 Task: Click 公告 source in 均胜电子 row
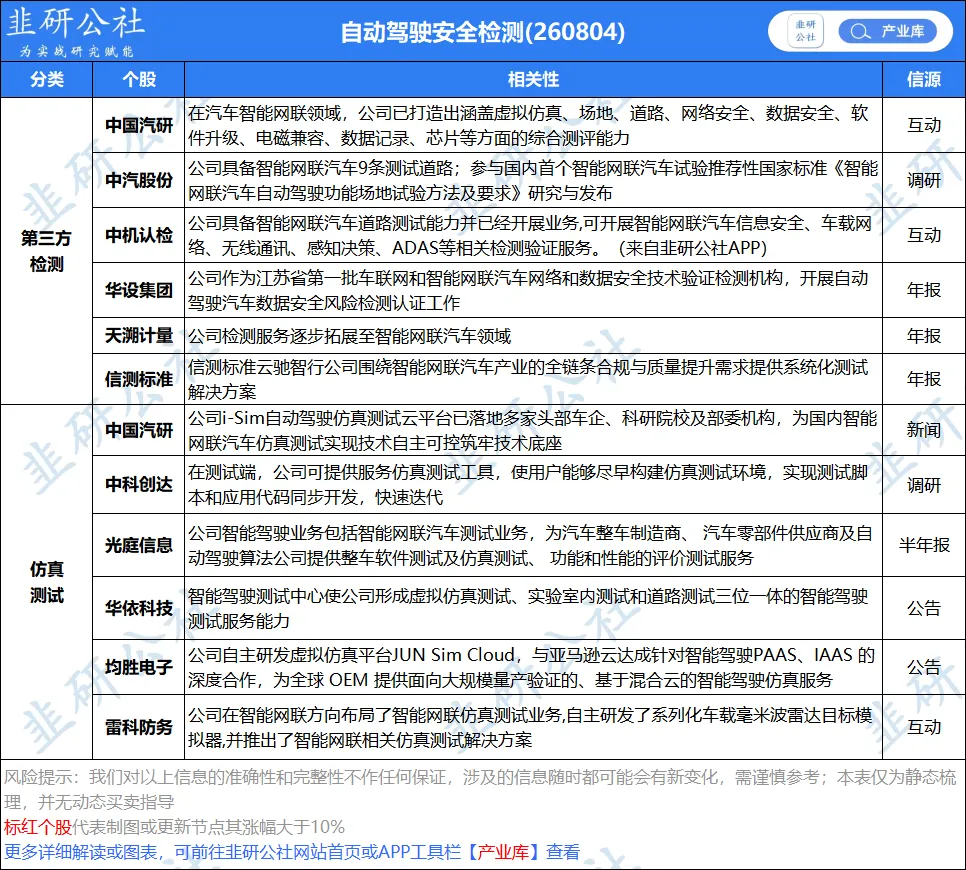click(923, 667)
